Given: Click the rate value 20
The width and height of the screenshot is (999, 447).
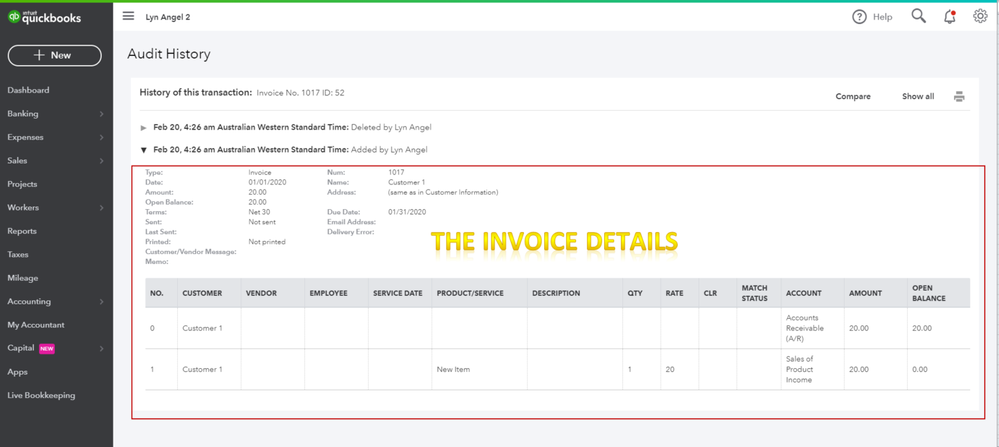Looking at the screenshot, I should [670, 369].
